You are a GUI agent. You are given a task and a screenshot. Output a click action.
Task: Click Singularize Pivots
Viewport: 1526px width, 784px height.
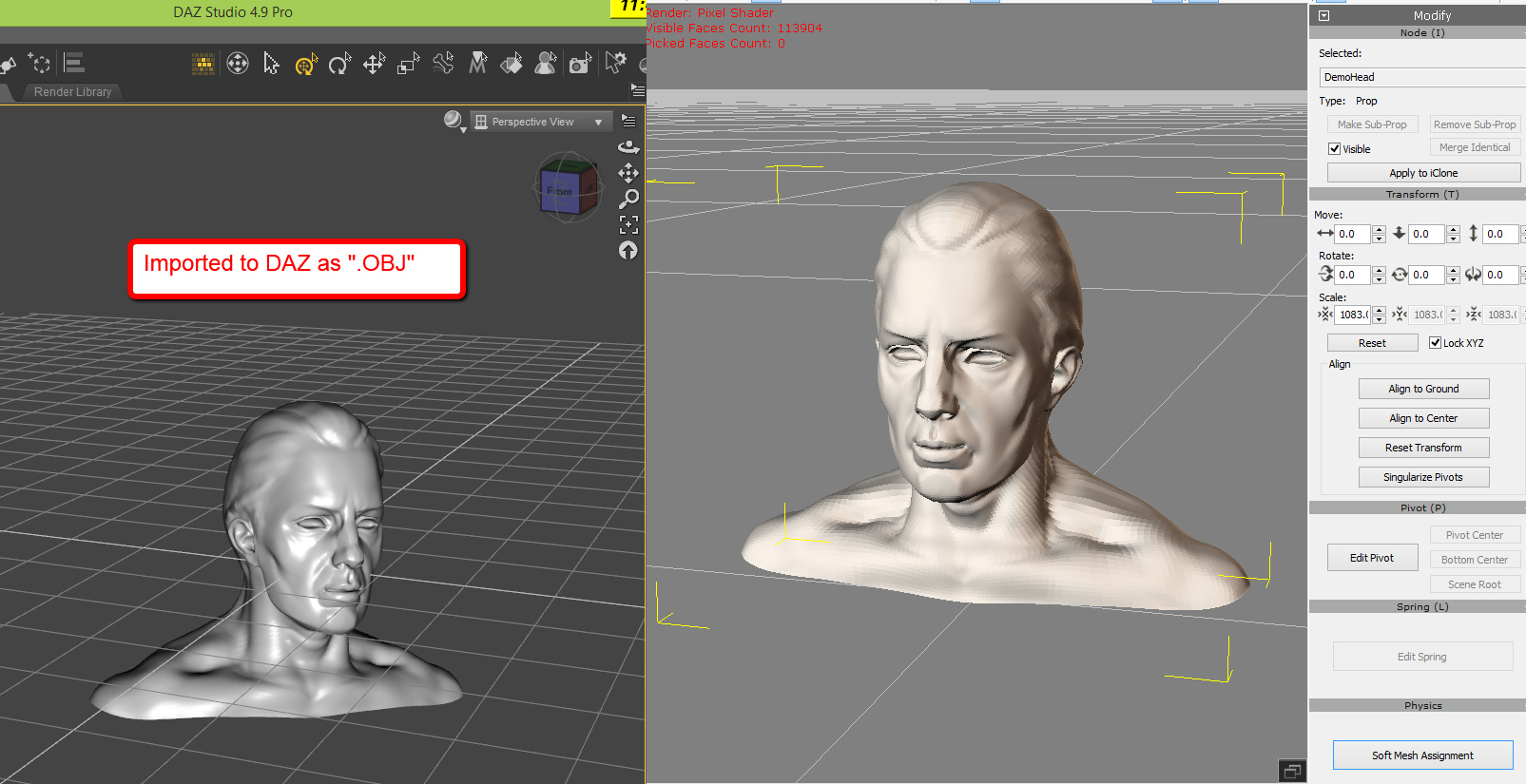(x=1423, y=477)
